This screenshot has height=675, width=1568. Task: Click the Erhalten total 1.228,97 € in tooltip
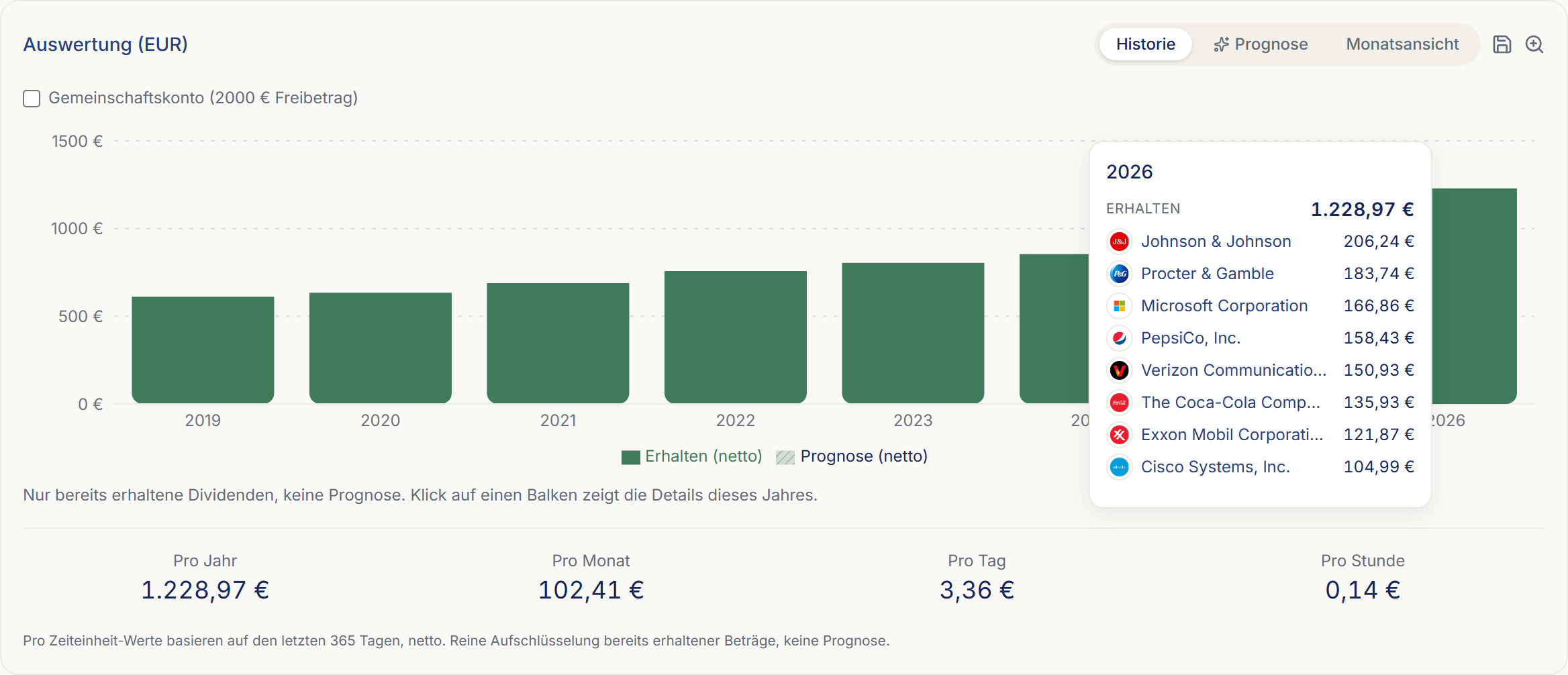pyautogui.click(x=1362, y=209)
